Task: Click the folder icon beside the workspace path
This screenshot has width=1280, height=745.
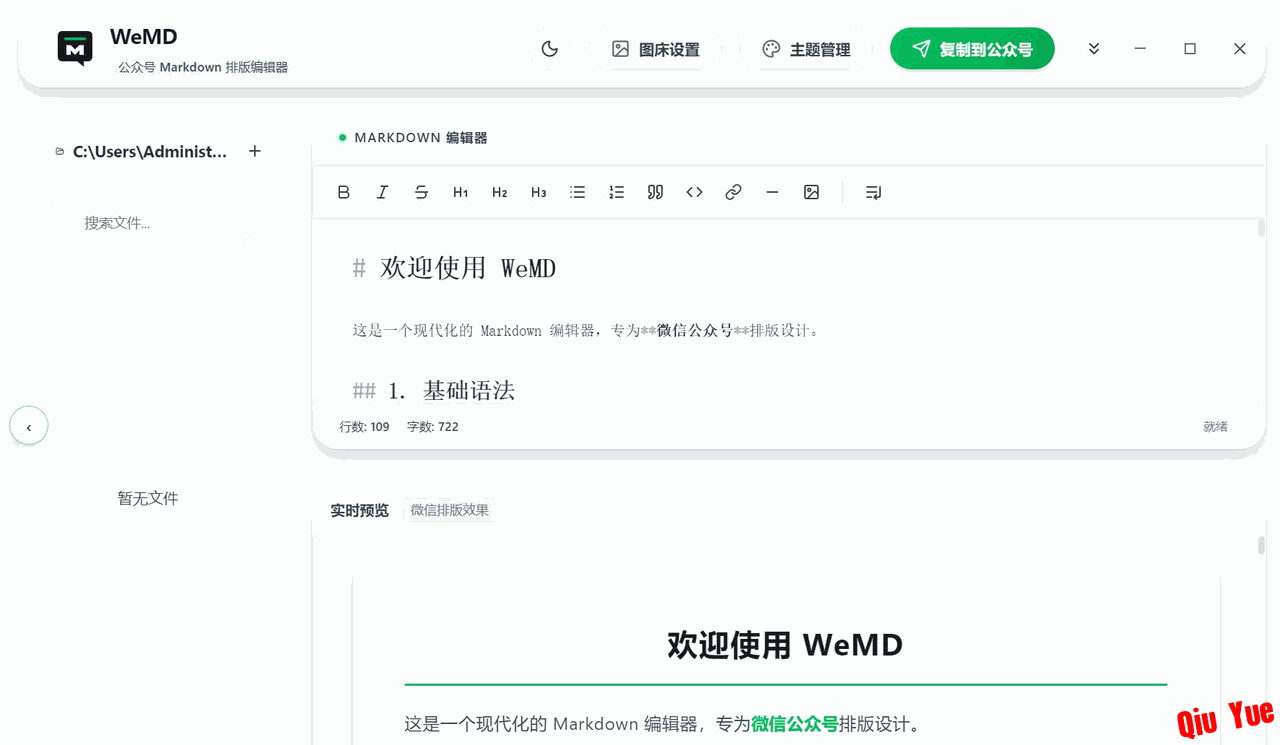Action: point(60,152)
